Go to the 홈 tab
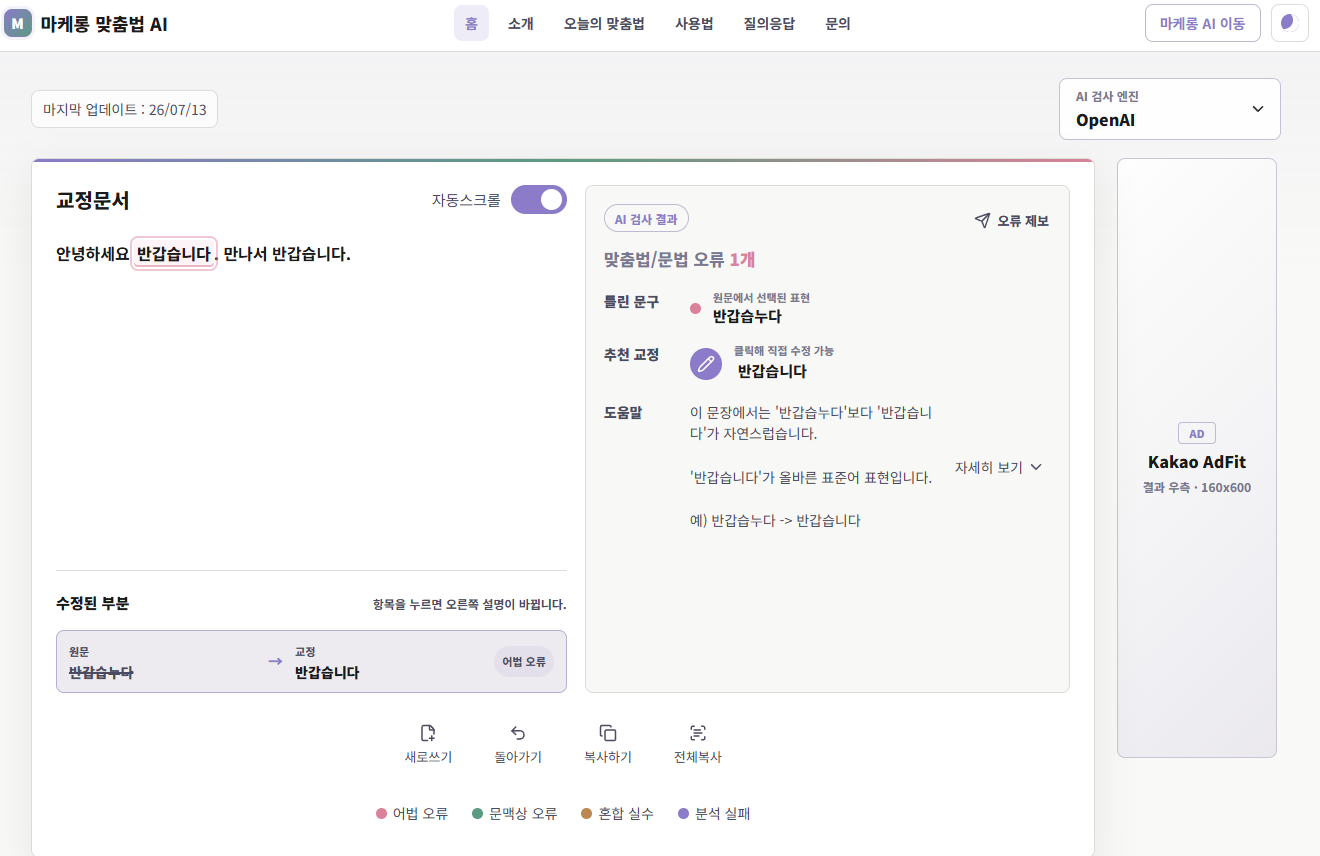This screenshot has height=856, width=1320. (x=471, y=23)
